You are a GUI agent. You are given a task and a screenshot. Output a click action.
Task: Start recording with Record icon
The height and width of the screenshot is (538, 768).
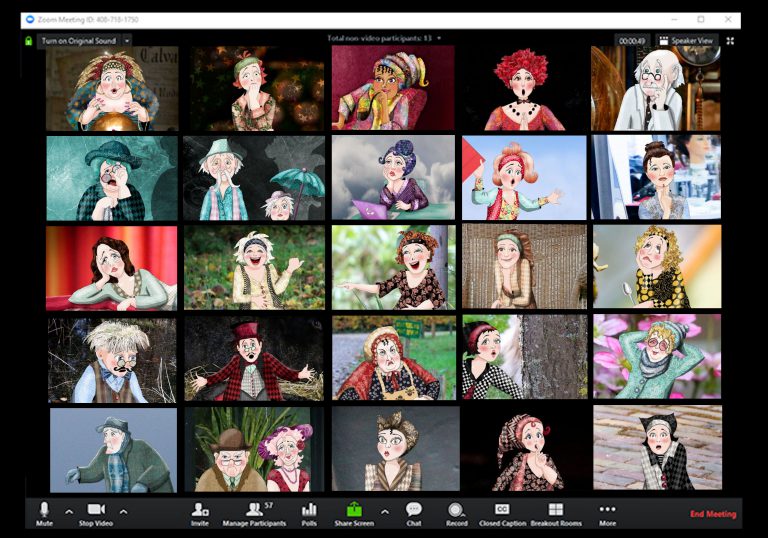point(456,510)
